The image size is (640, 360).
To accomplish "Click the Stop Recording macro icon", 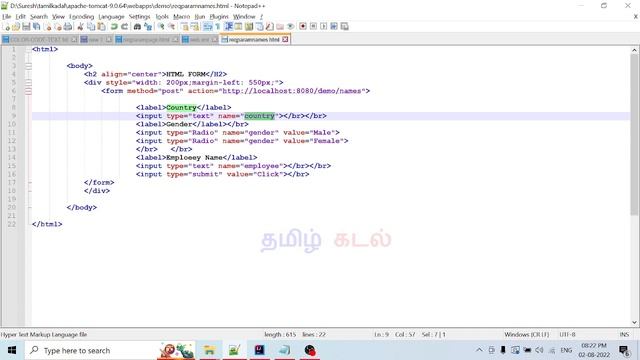I will [313, 27].
